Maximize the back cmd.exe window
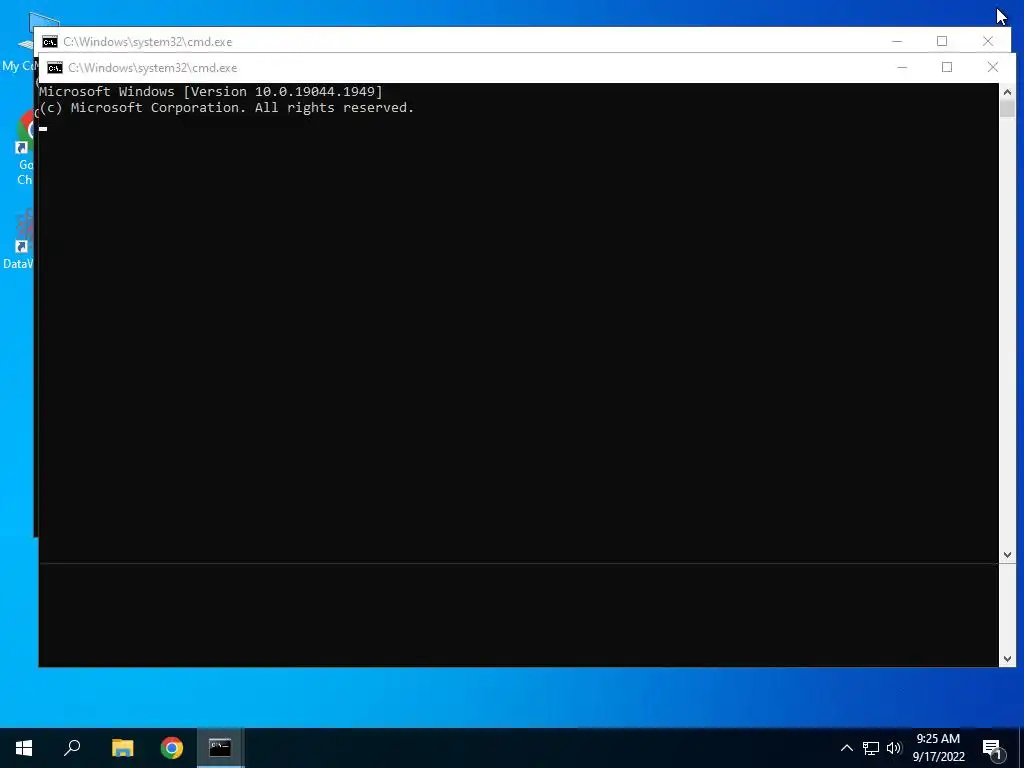Viewport: 1024px width, 768px height. tap(942, 41)
